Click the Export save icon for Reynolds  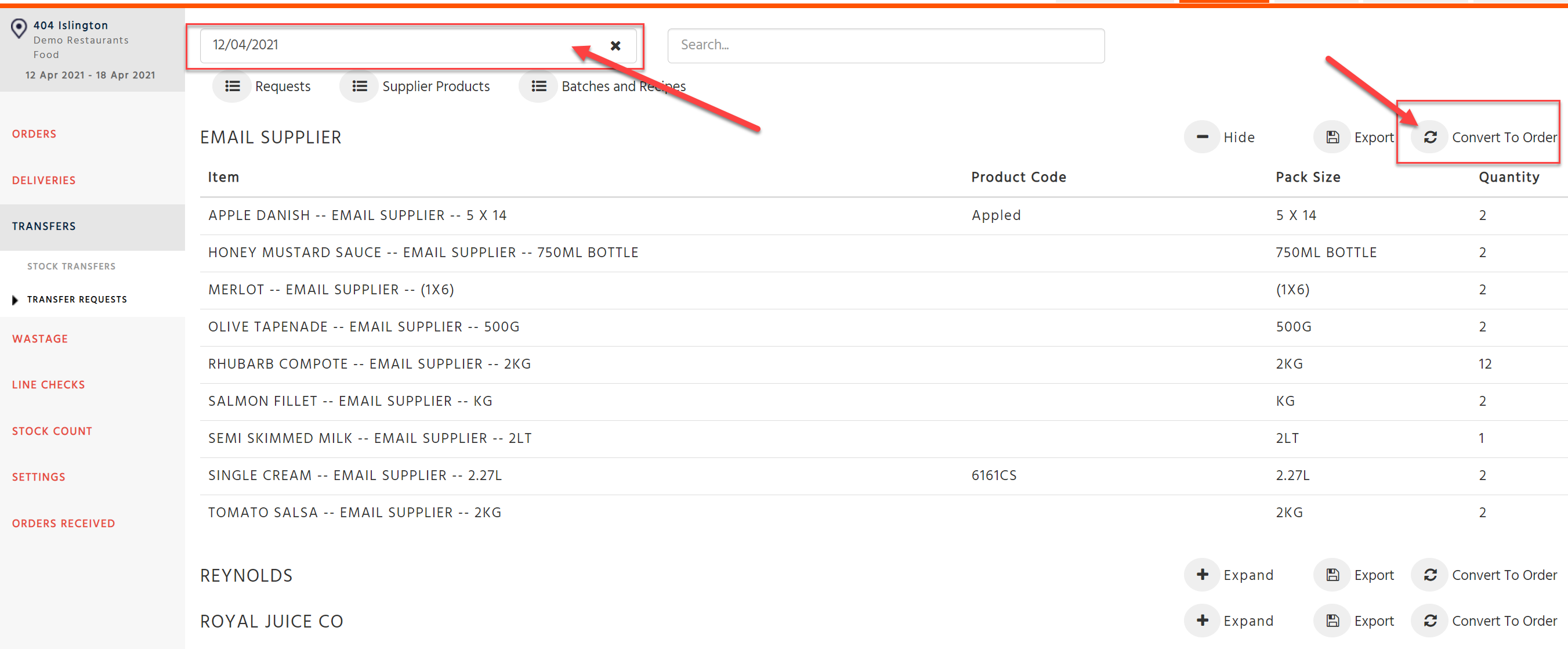tap(1332, 575)
